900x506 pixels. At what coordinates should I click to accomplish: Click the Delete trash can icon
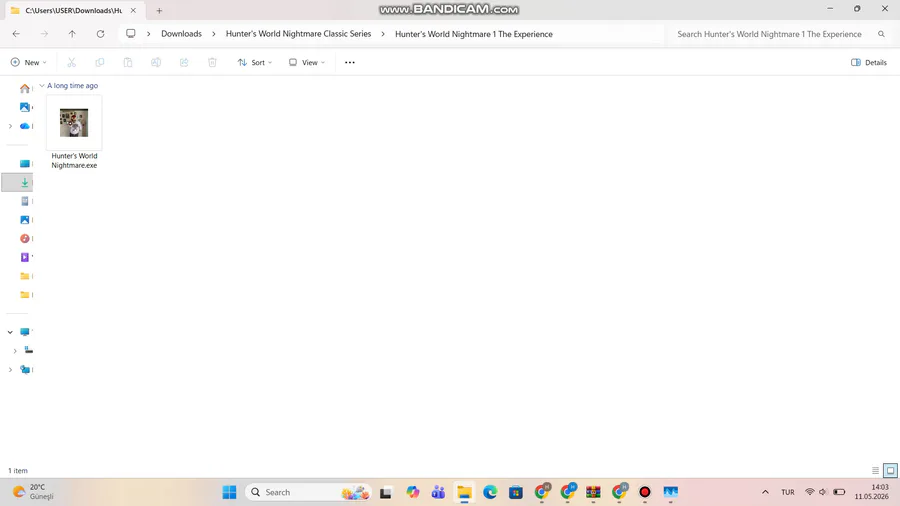tap(212, 62)
